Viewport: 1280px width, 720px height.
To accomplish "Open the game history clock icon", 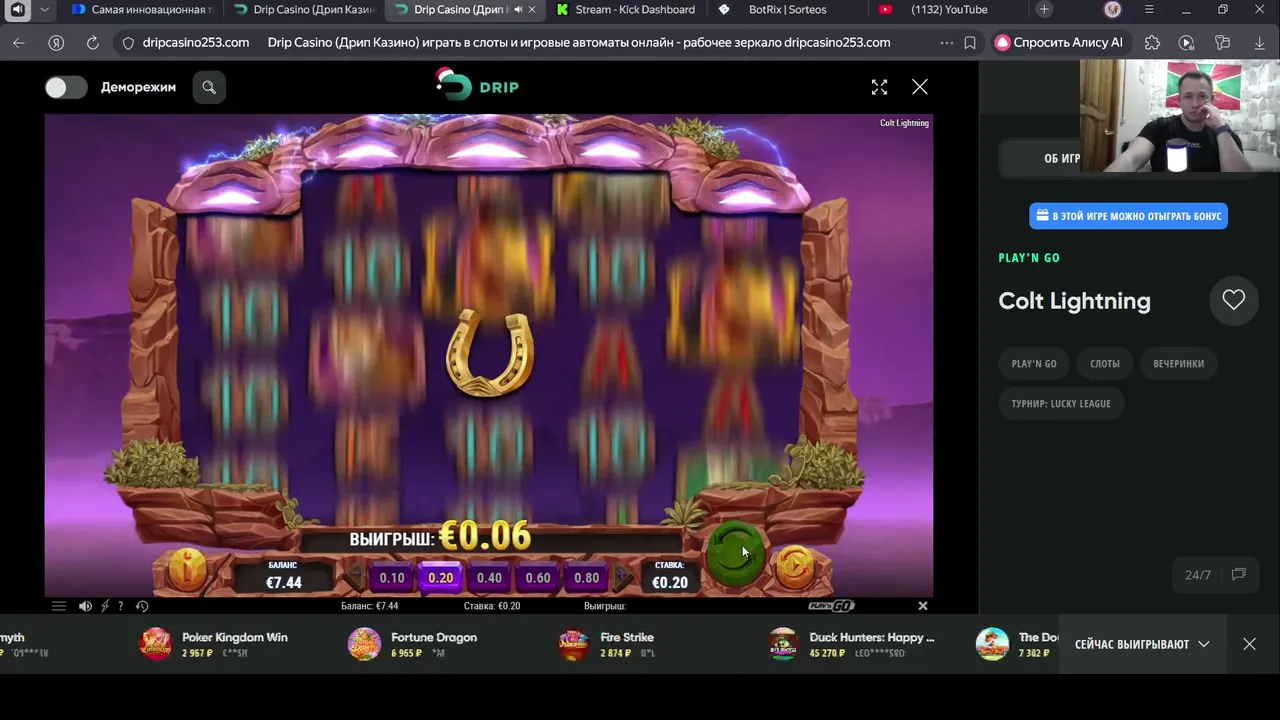I will pos(142,606).
